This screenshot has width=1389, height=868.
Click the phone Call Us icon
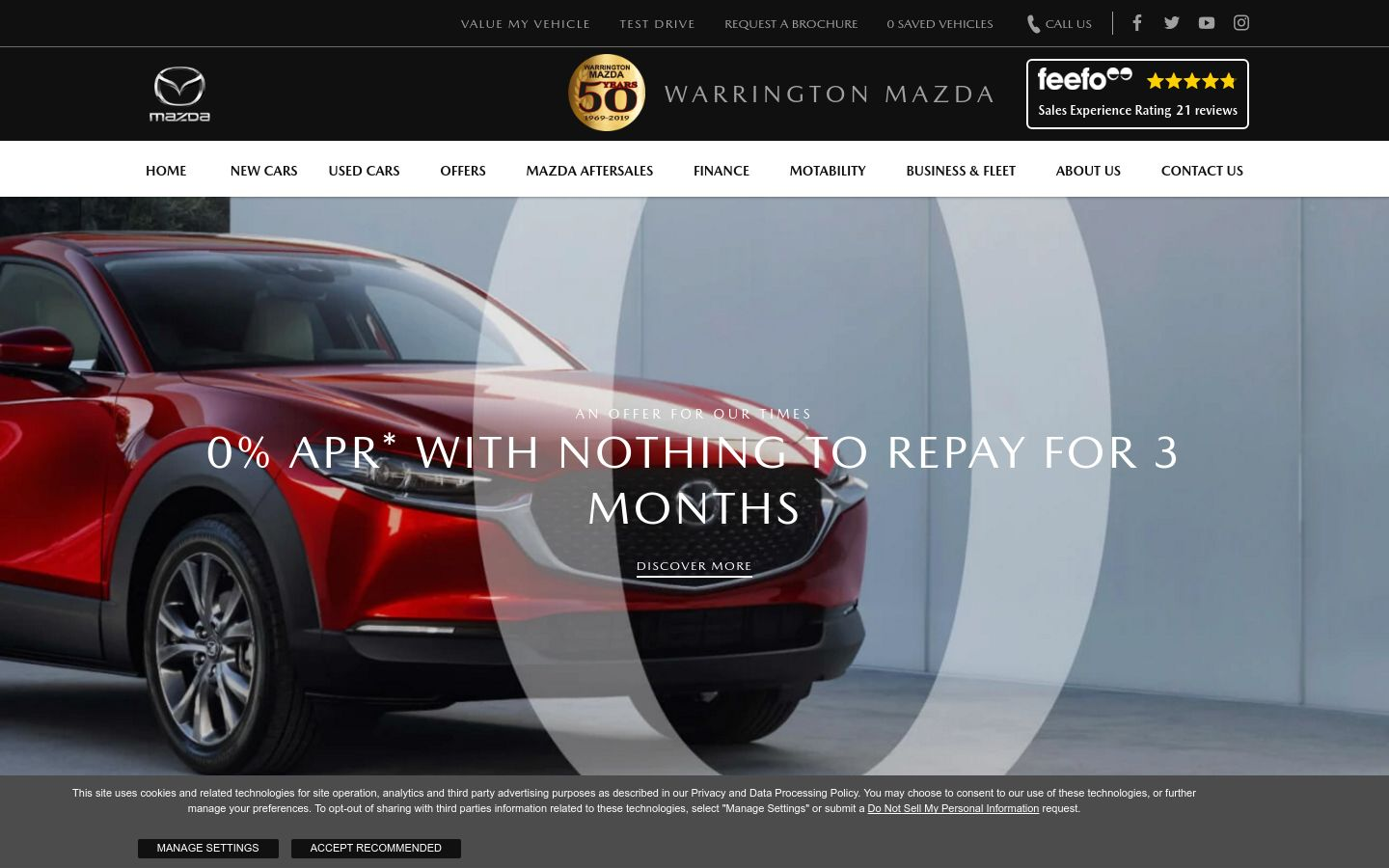1033,24
